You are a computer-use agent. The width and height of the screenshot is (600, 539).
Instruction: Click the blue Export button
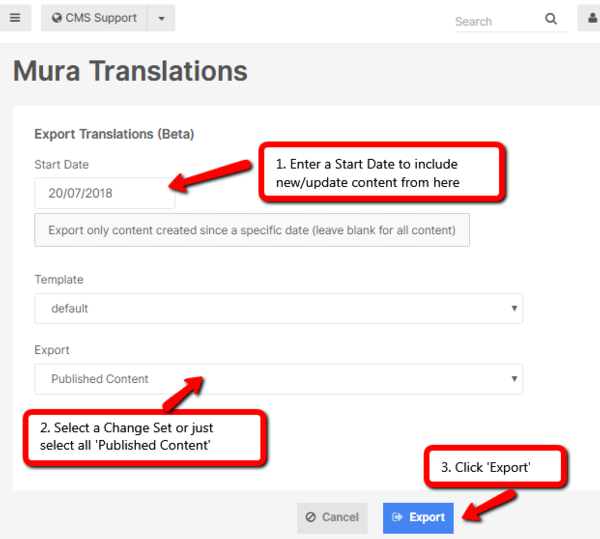[418, 518]
